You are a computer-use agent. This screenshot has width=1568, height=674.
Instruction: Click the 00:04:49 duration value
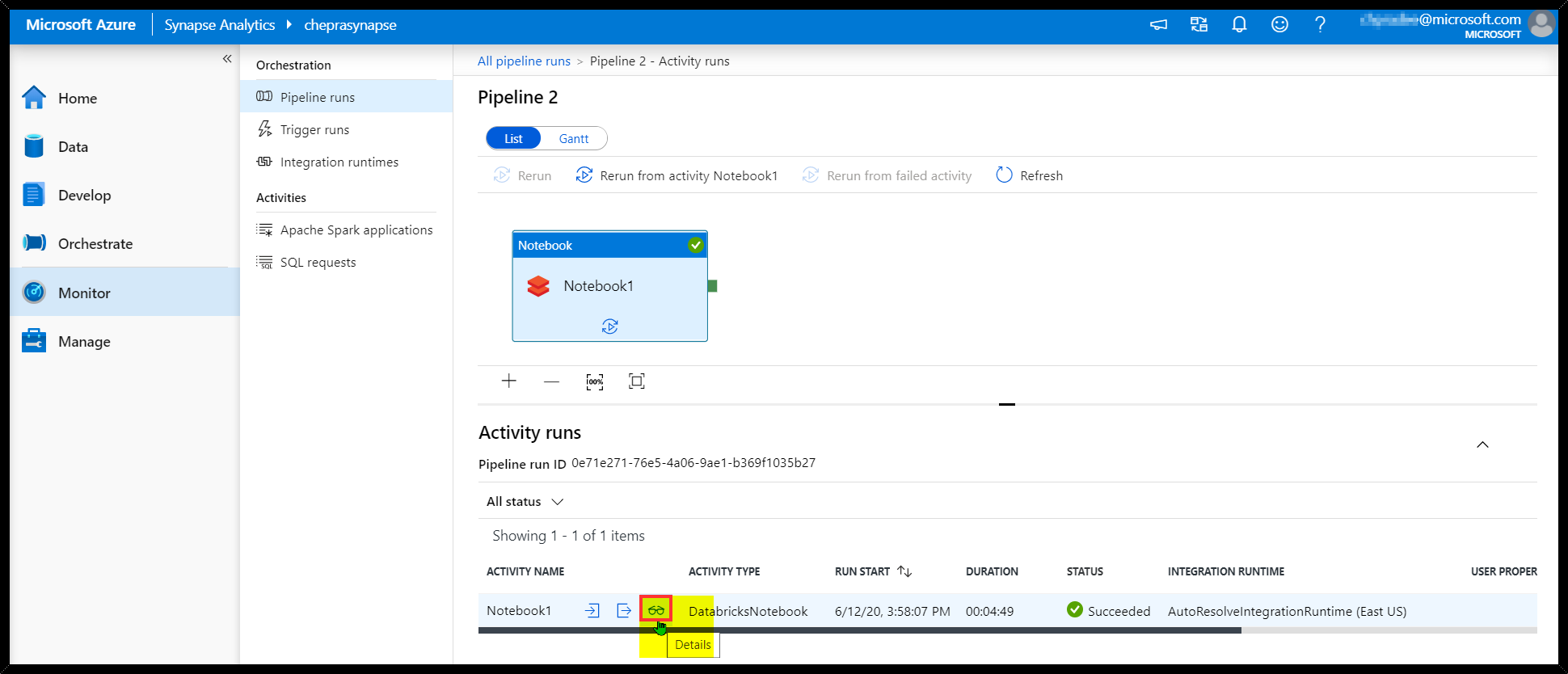pyautogui.click(x=989, y=611)
